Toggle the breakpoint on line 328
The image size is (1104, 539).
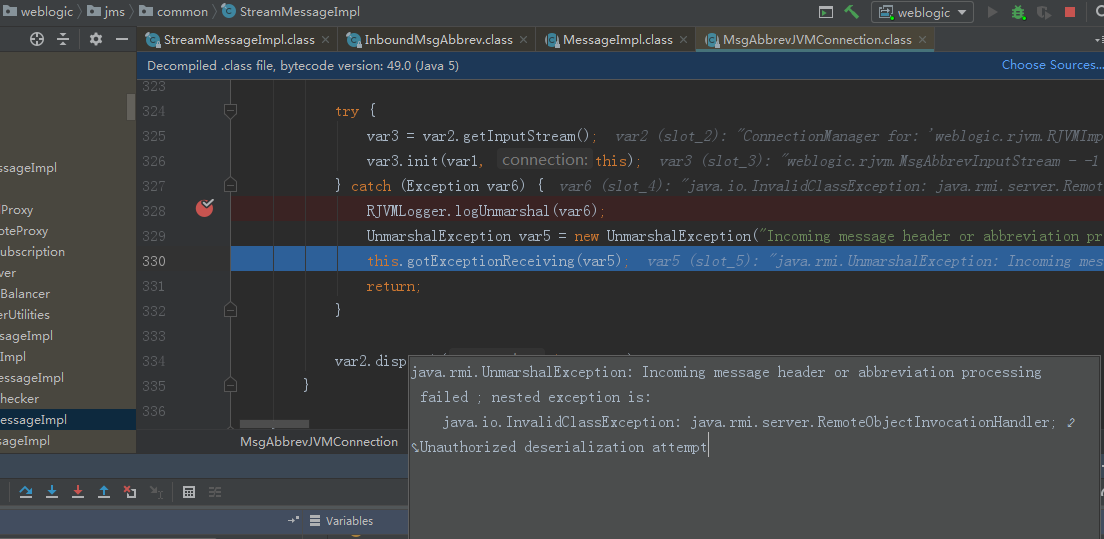(205, 208)
